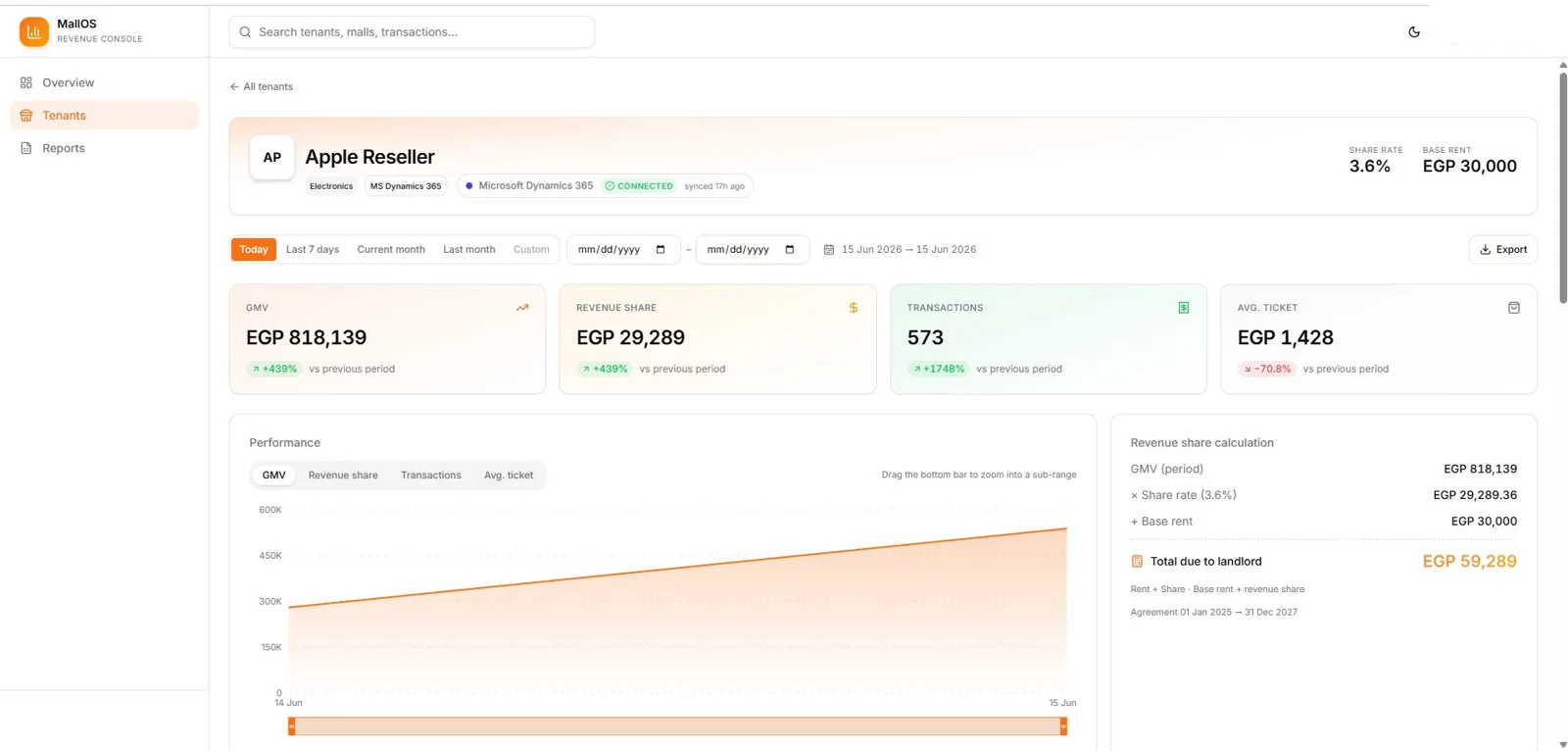The height and width of the screenshot is (751, 1568).
Task: Click the Export button
Action: (1503, 249)
